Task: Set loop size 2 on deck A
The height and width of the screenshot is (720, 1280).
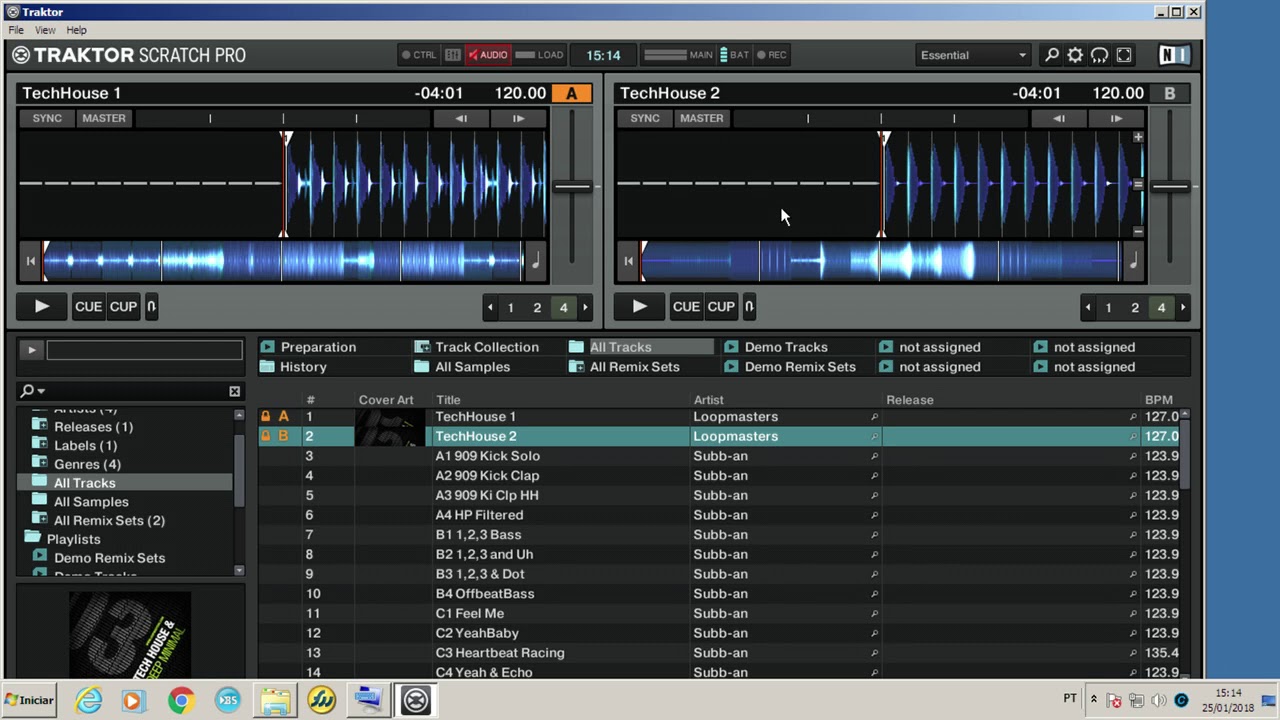Action: tap(537, 308)
